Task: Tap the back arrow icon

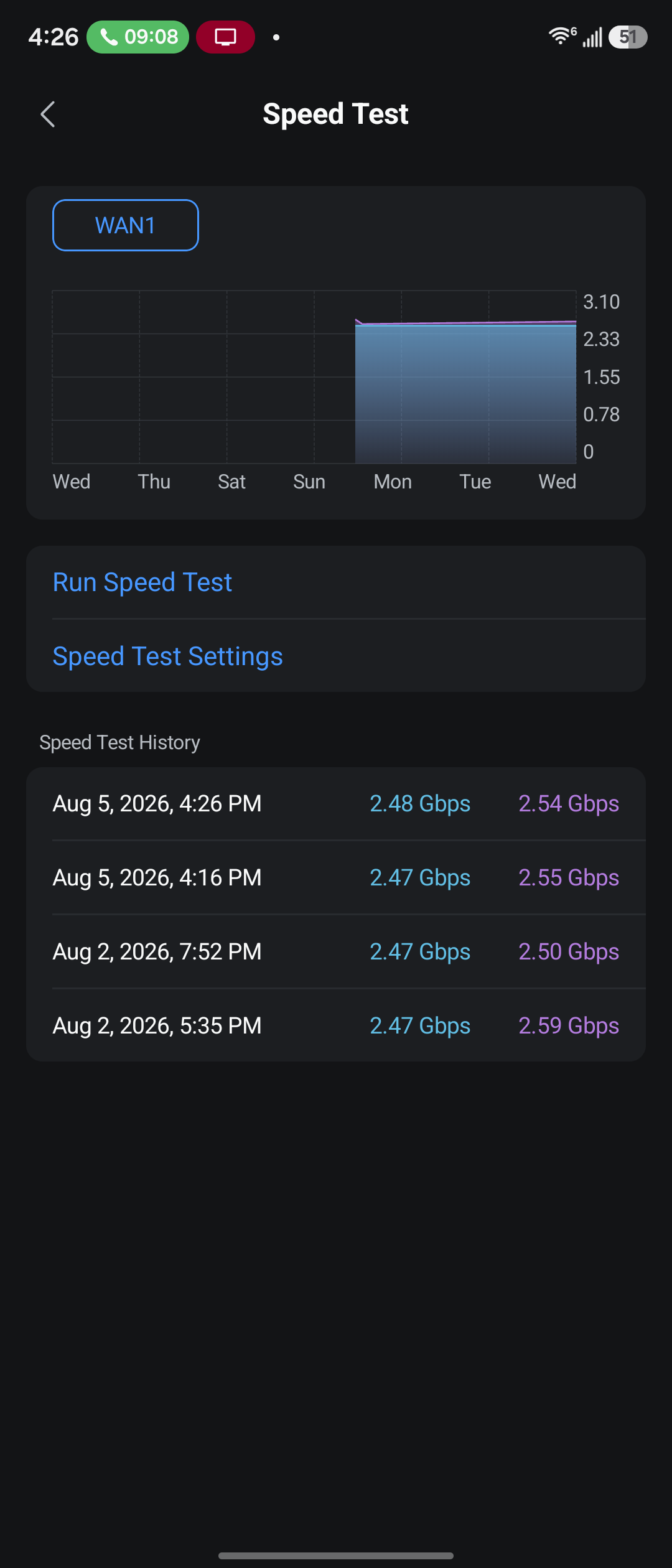Action: click(48, 114)
